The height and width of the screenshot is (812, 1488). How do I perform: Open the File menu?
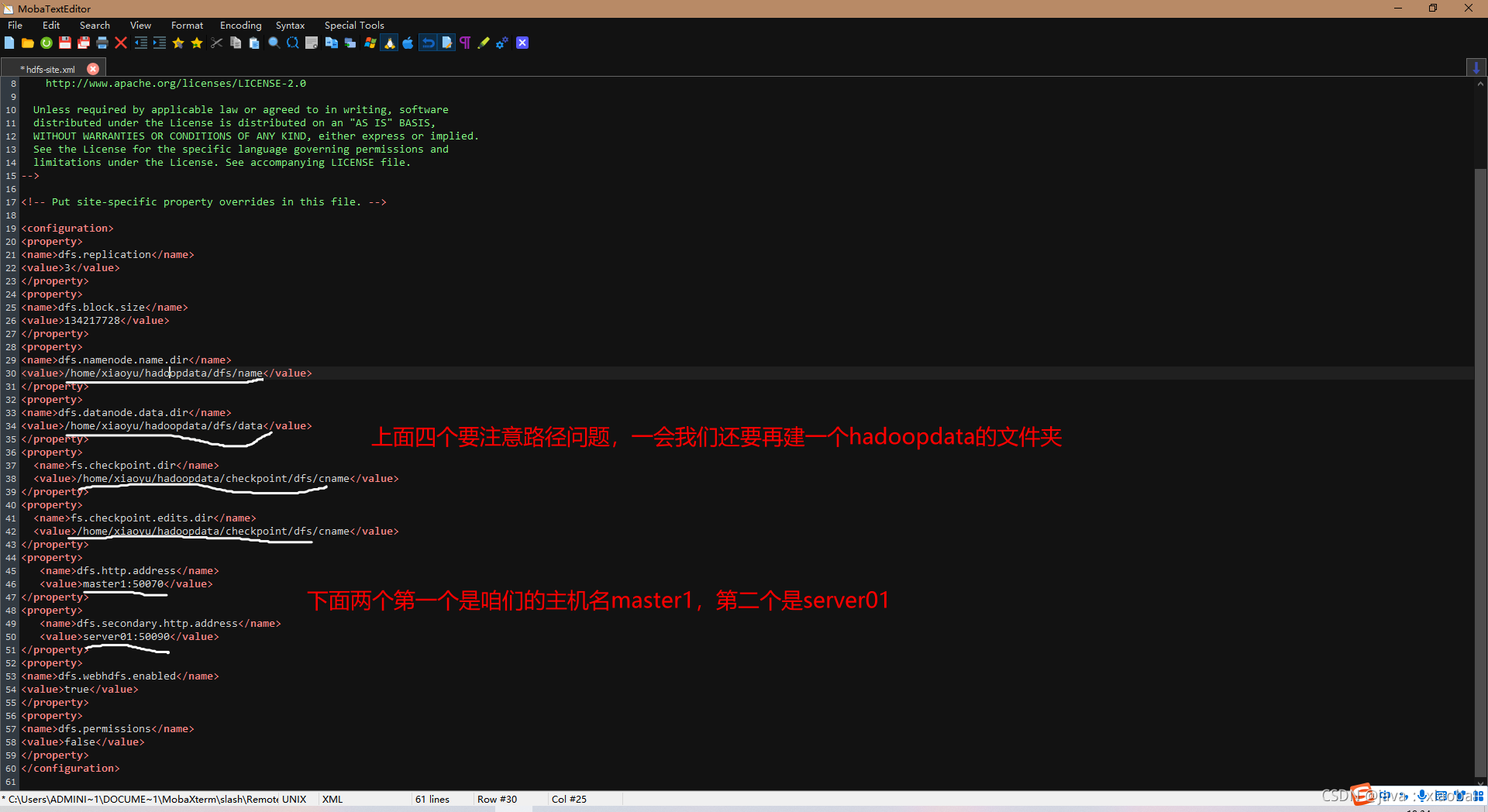coord(15,25)
